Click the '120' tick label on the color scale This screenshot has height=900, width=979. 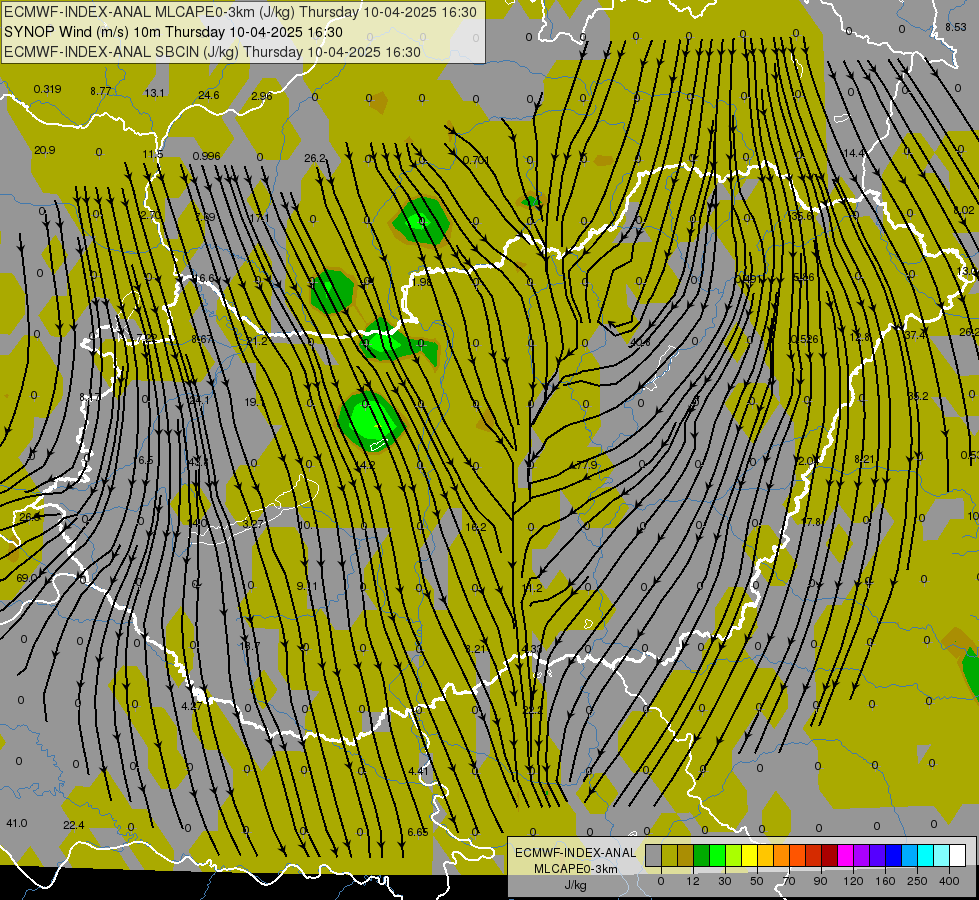pyautogui.click(x=853, y=881)
